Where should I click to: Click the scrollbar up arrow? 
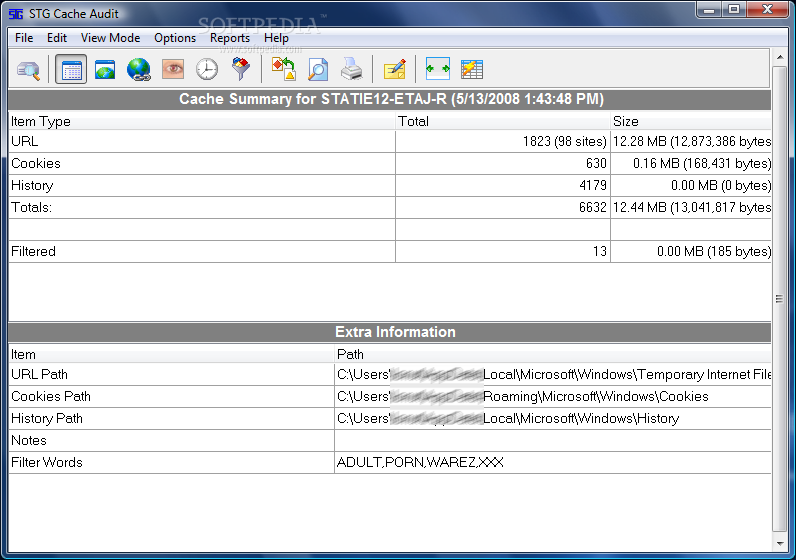tap(780, 57)
